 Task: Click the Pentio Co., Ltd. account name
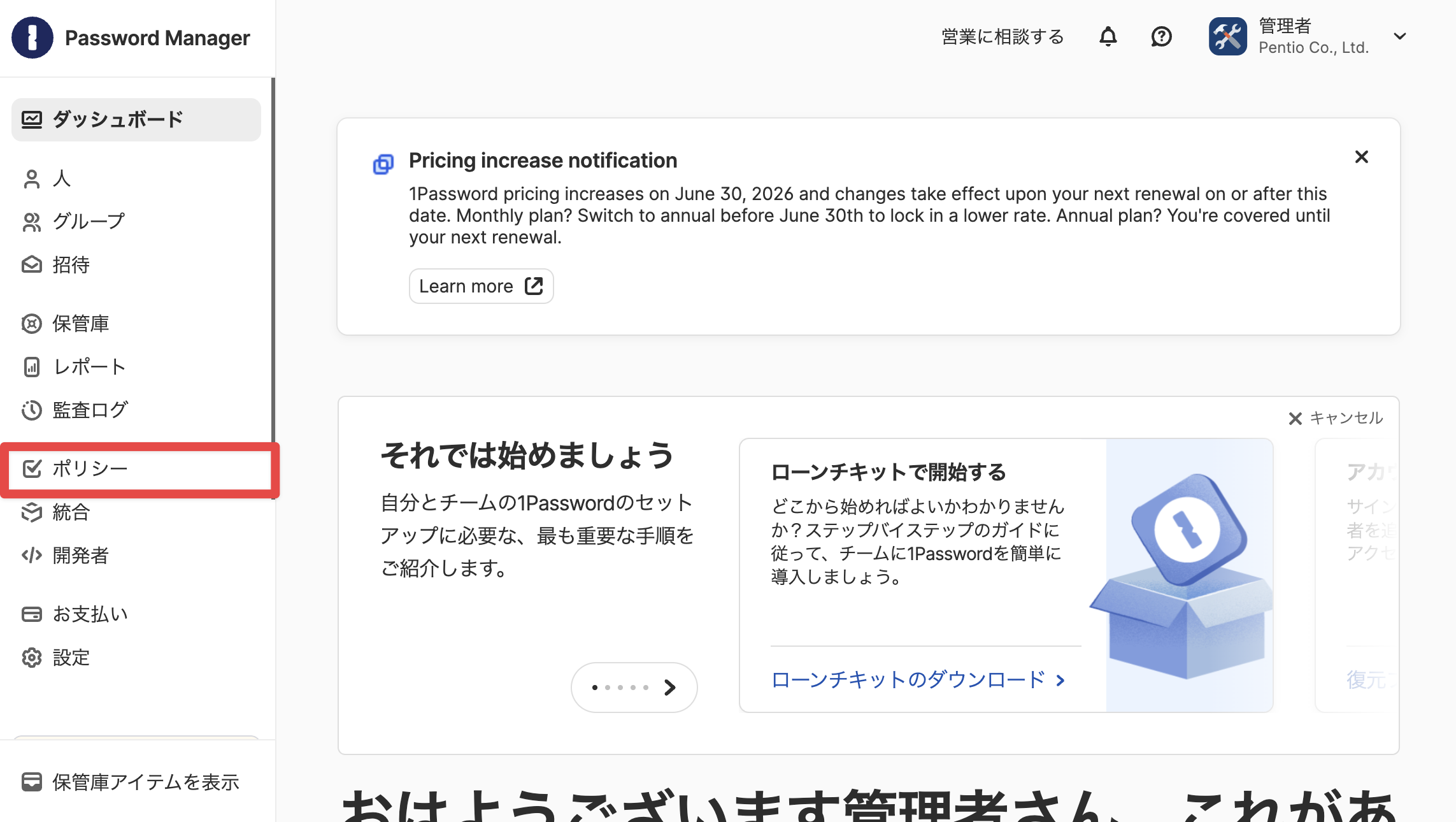tap(1313, 48)
